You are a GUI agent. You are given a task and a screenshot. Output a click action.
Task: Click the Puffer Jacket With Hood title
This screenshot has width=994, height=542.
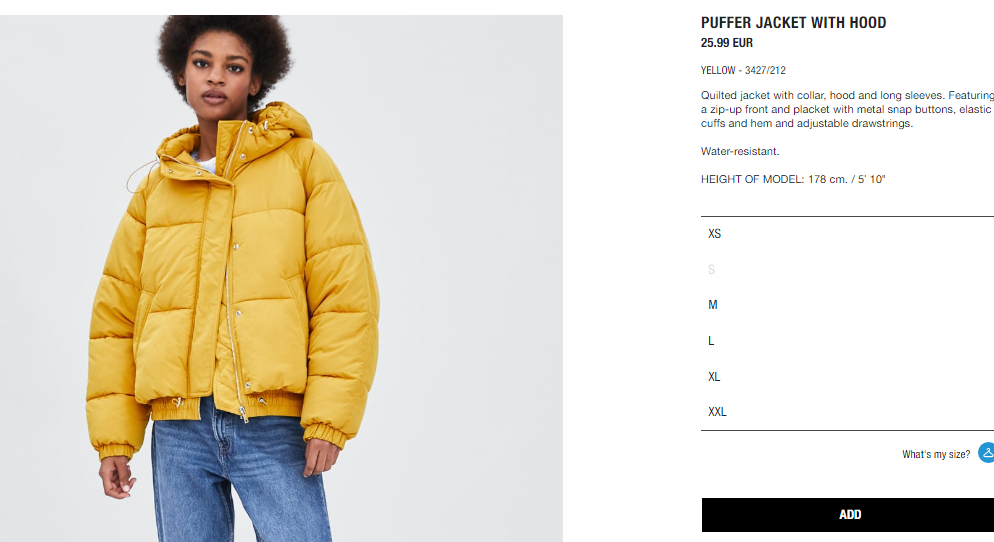click(x=793, y=23)
